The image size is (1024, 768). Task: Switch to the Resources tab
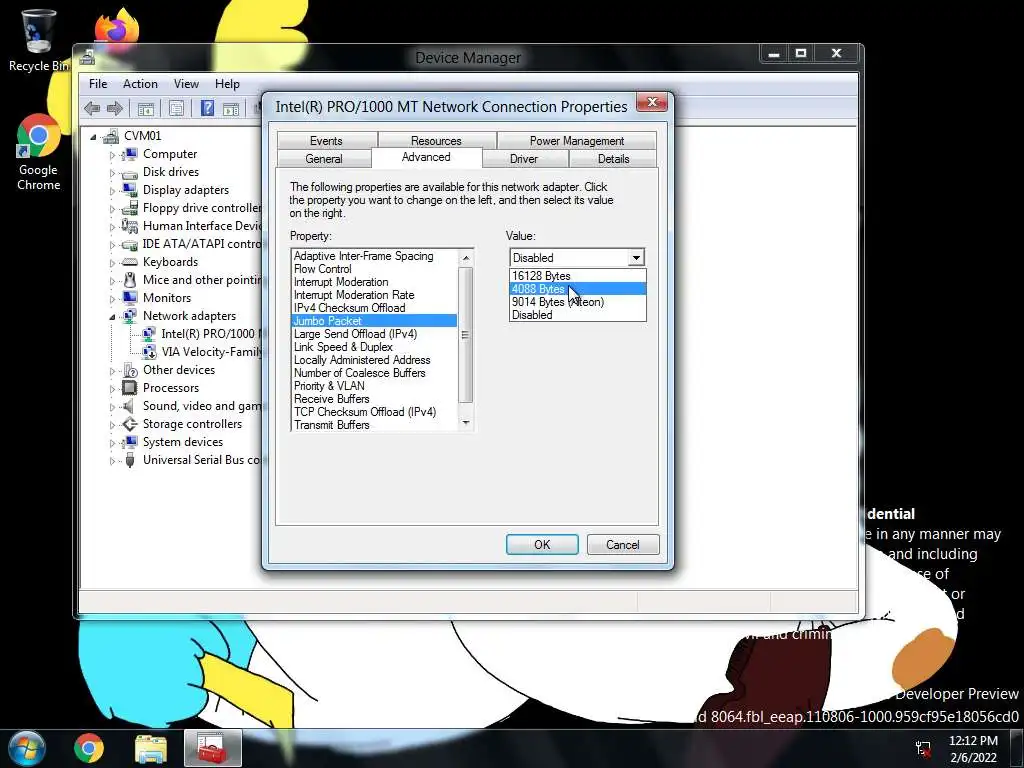click(x=436, y=140)
